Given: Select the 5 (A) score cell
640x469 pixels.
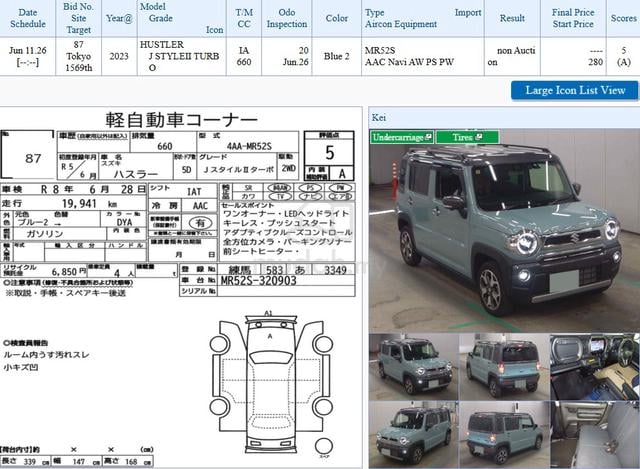Looking at the screenshot, I should point(623,56).
